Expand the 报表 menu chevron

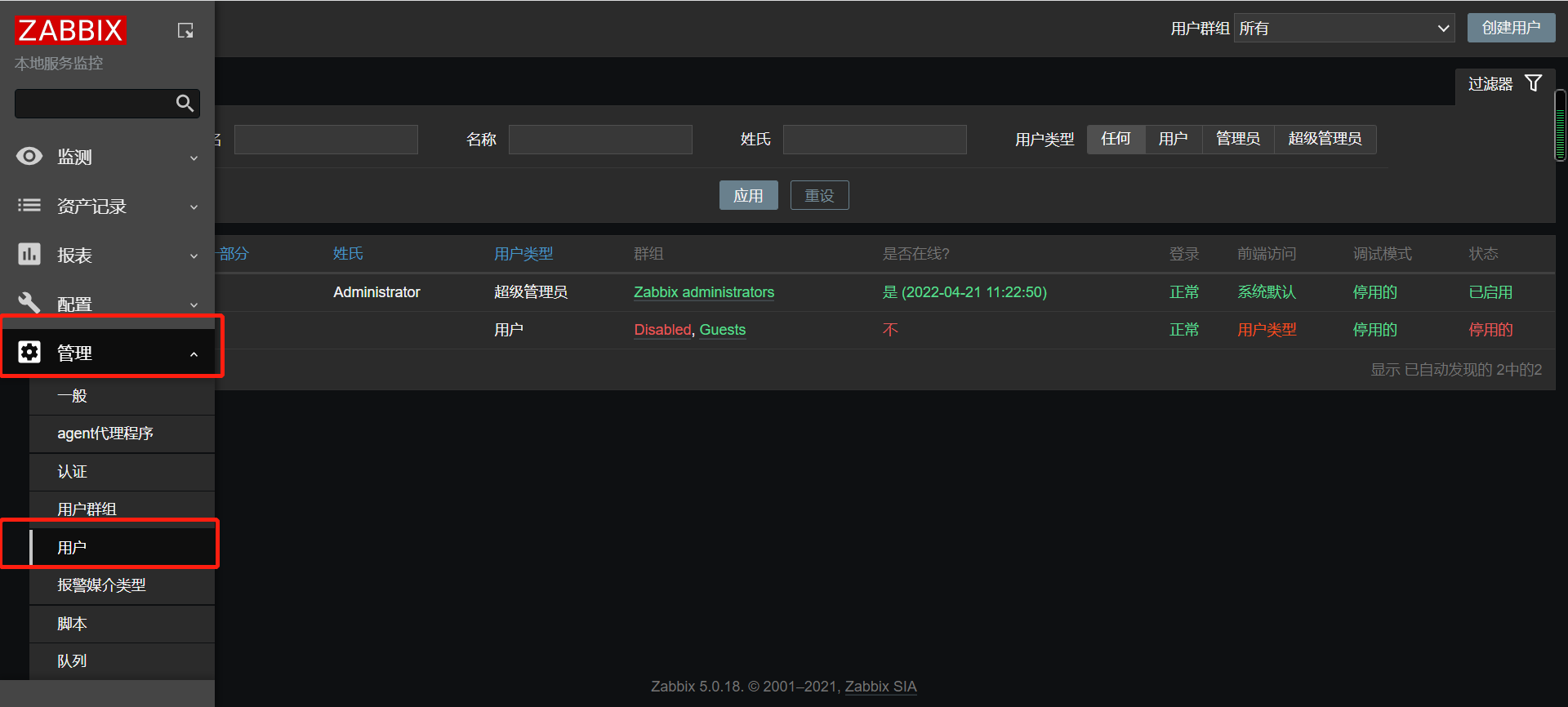(194, 256)
